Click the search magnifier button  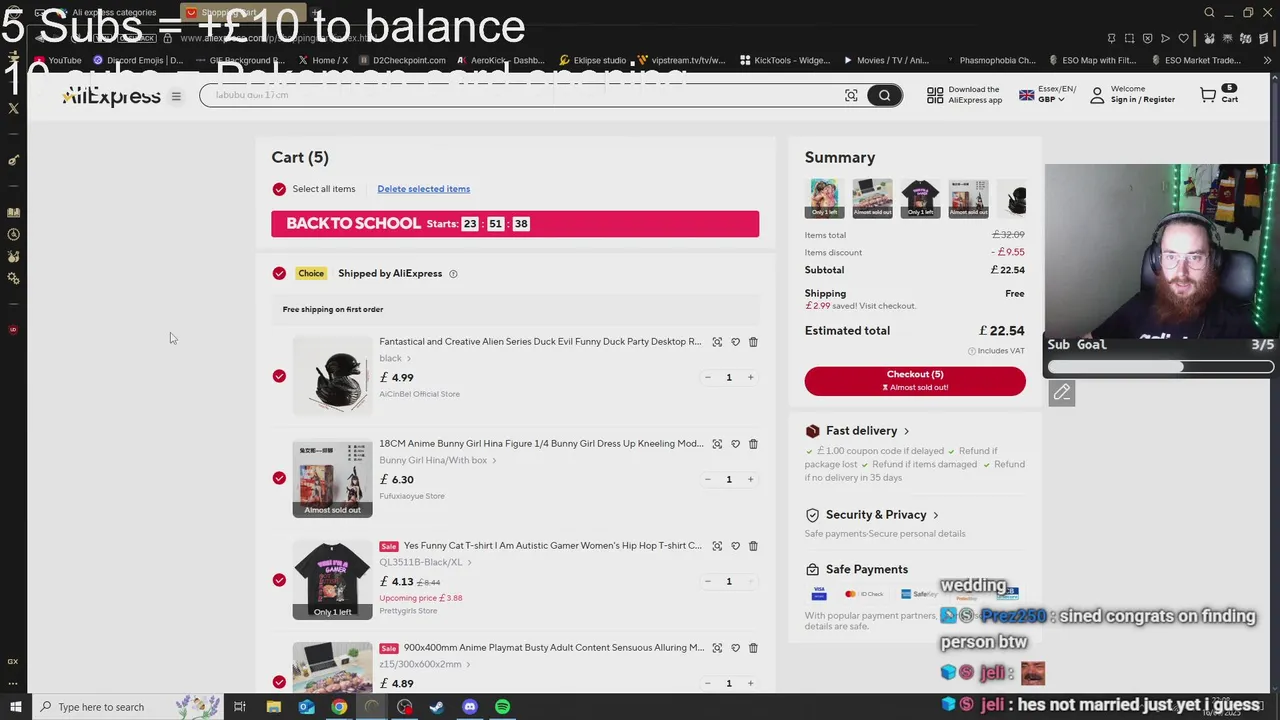tap(885, 95)
